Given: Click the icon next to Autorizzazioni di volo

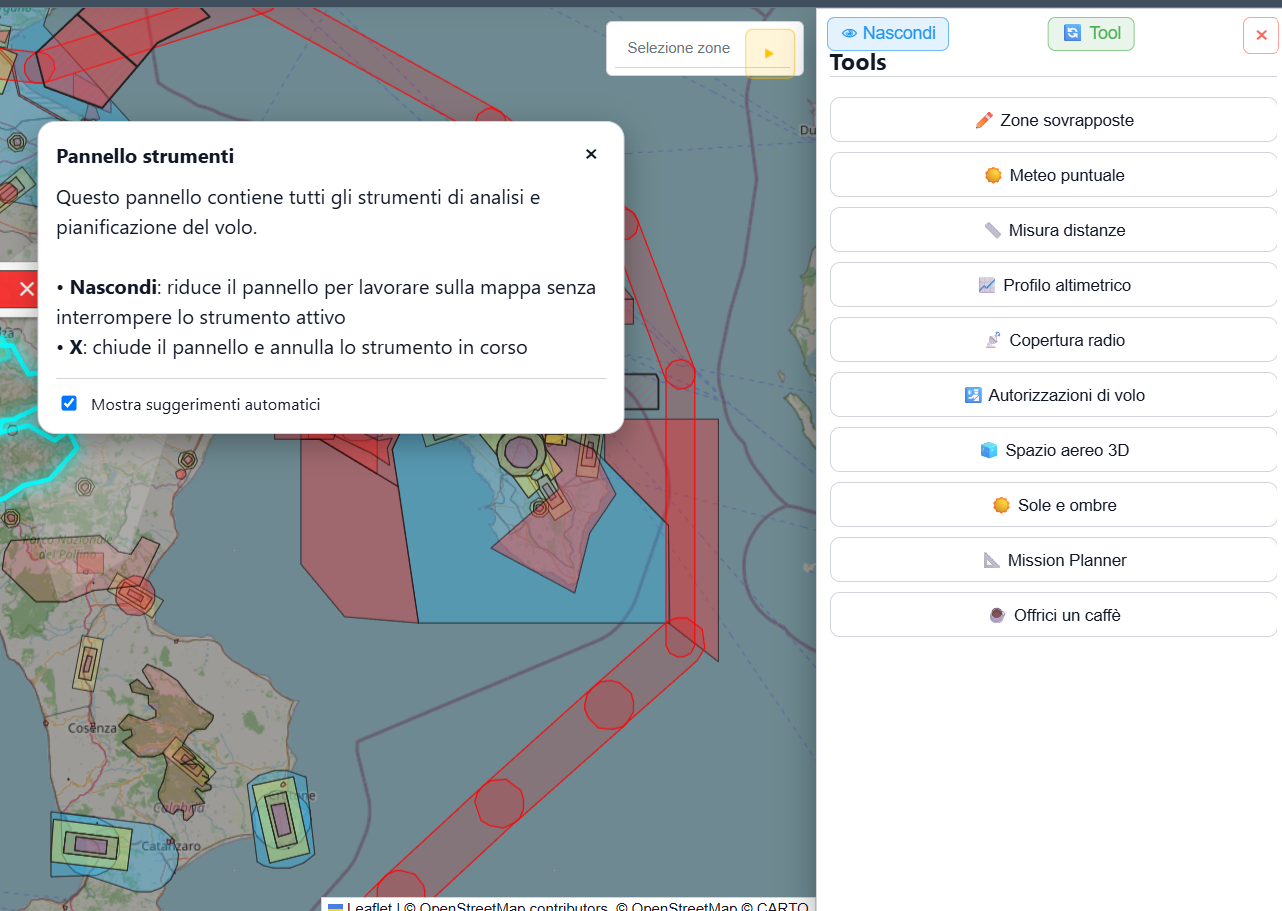Looking at the screenshot, I should coord(972,395).
